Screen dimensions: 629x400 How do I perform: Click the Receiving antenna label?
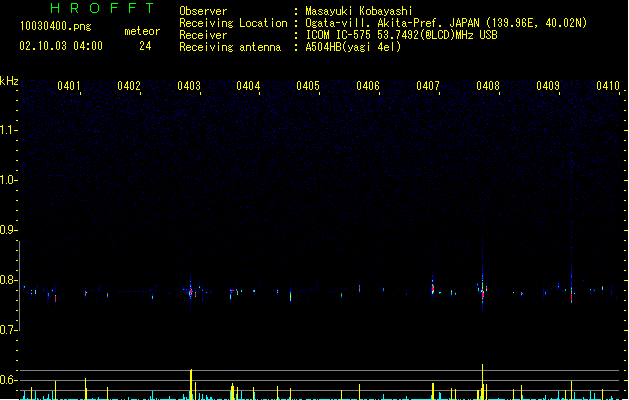tap(230, 47)
